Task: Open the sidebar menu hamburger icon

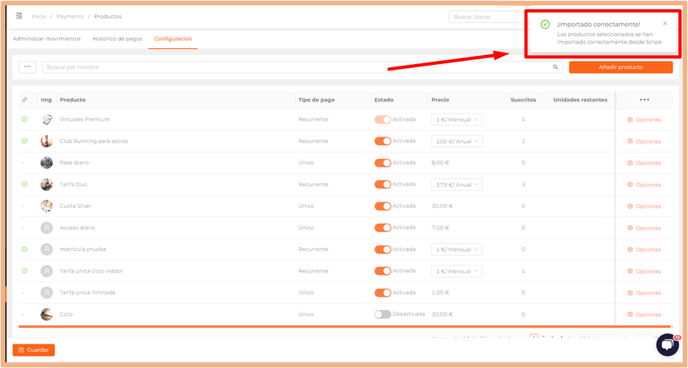Action: click(19, 16)
